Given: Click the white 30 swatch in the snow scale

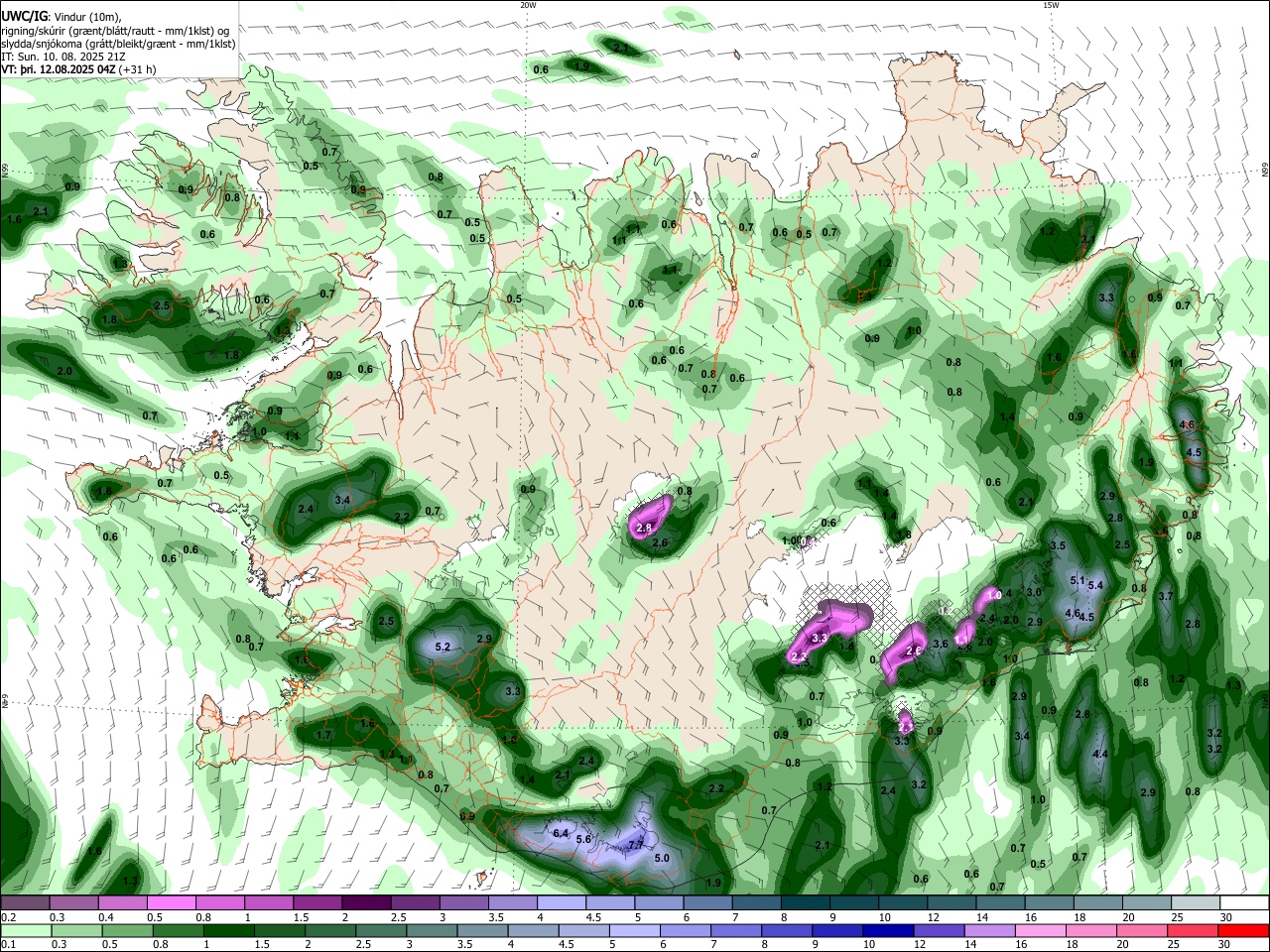Looking at the screenshot, I should [x=1244, y=902].
